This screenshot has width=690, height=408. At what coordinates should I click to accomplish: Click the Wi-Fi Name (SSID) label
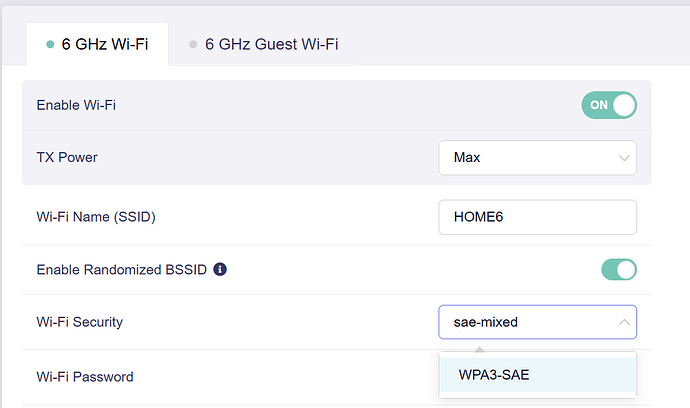[96, 217]
